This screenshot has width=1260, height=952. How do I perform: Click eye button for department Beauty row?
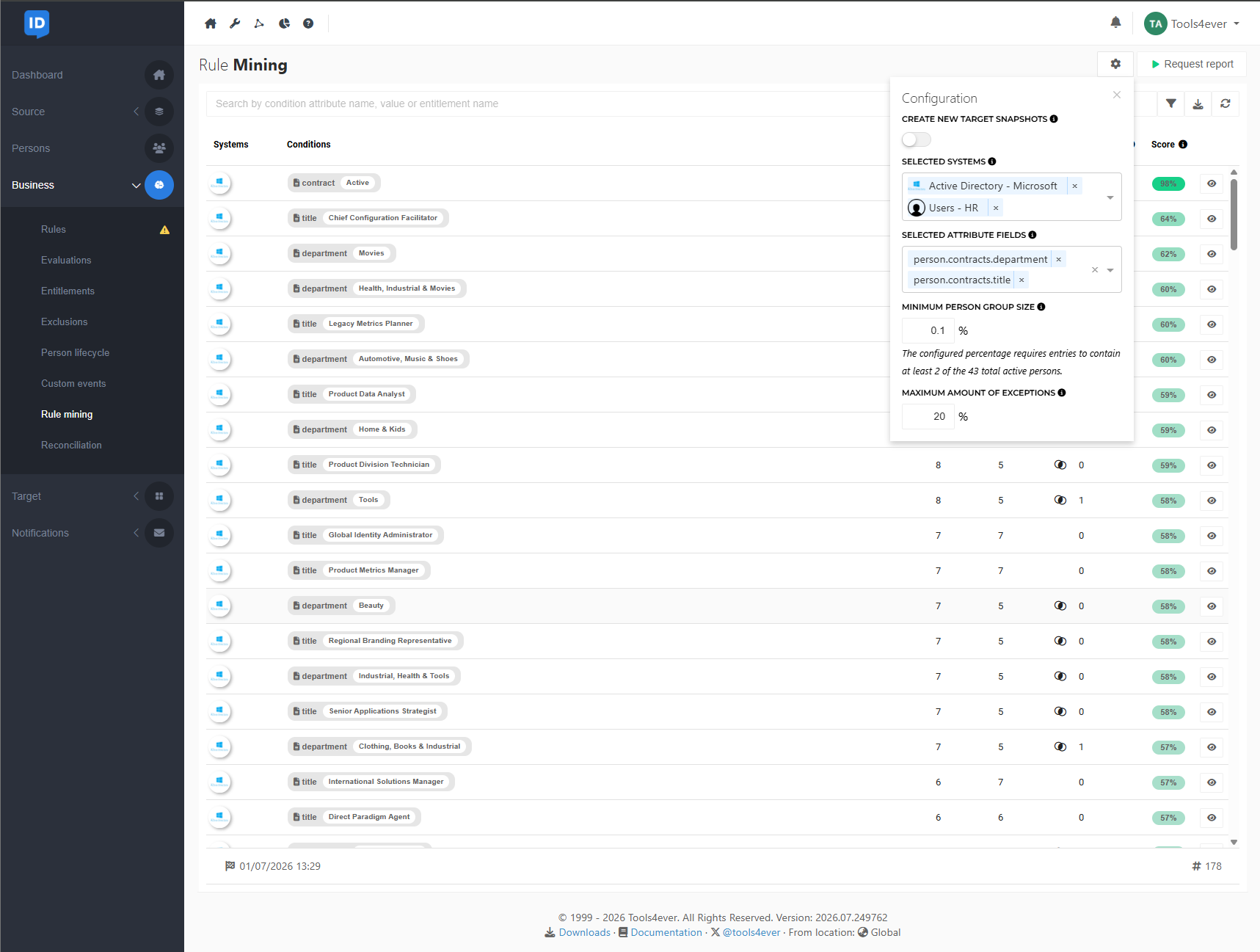coord(1212,606)
